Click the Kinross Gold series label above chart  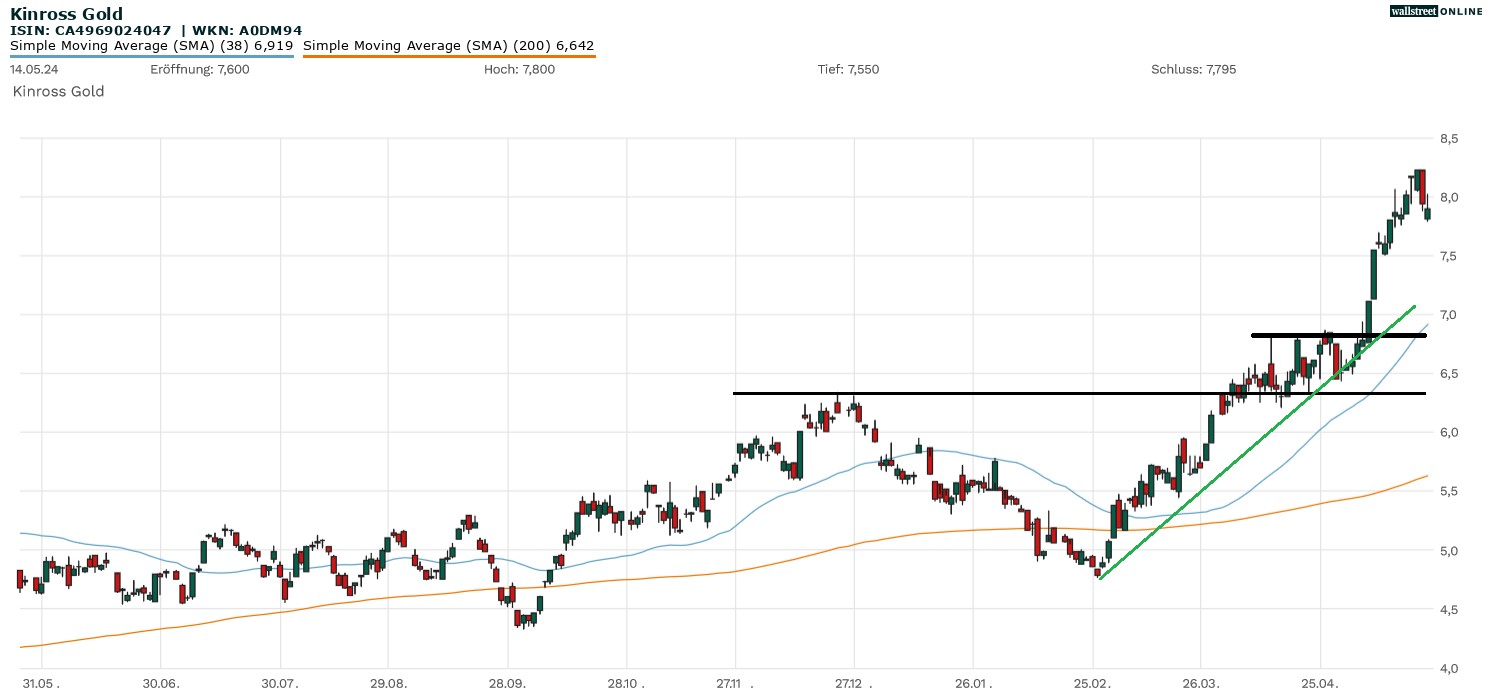tap(58, 91)
